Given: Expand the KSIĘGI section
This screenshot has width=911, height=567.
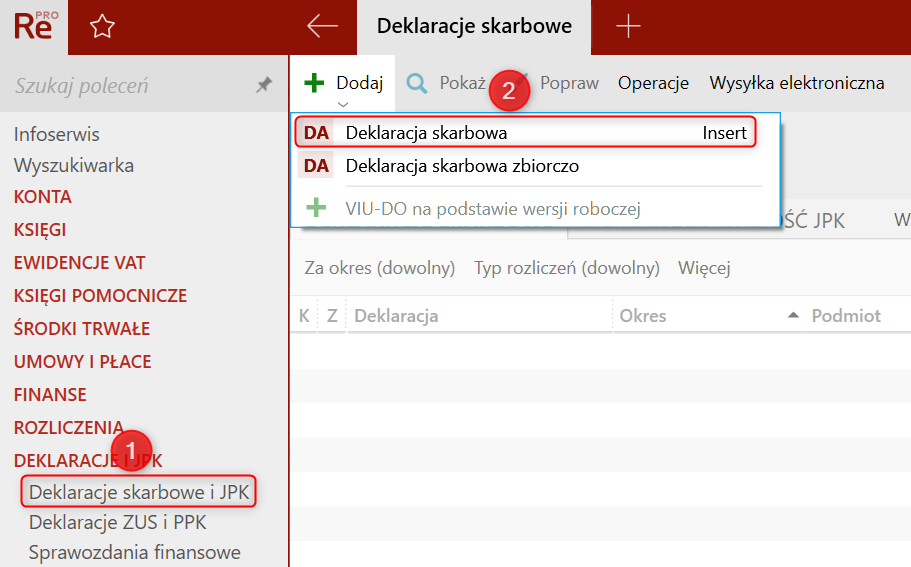Looking at the screenshot, I should point(40,229).
